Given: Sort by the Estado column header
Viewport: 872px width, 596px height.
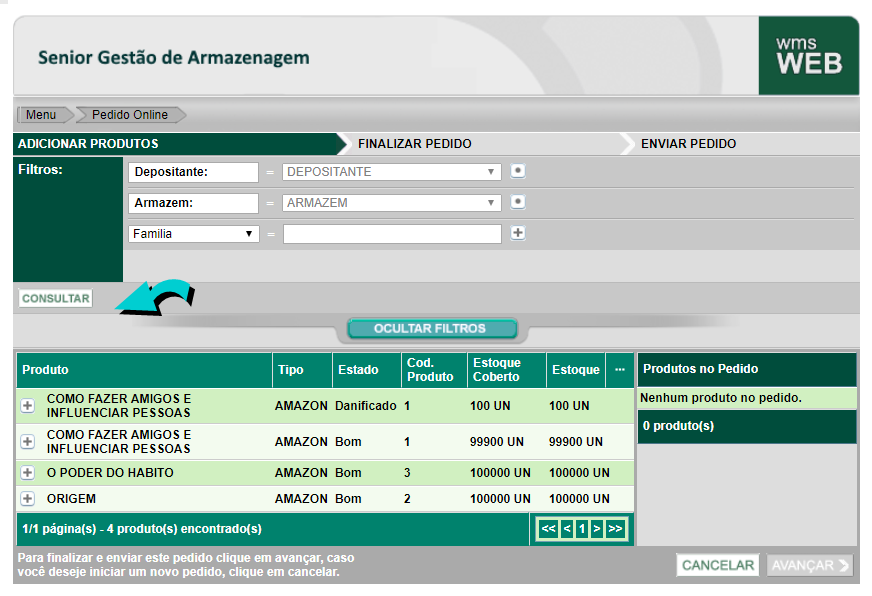Looking at the screenshot, I should [366, 370].
